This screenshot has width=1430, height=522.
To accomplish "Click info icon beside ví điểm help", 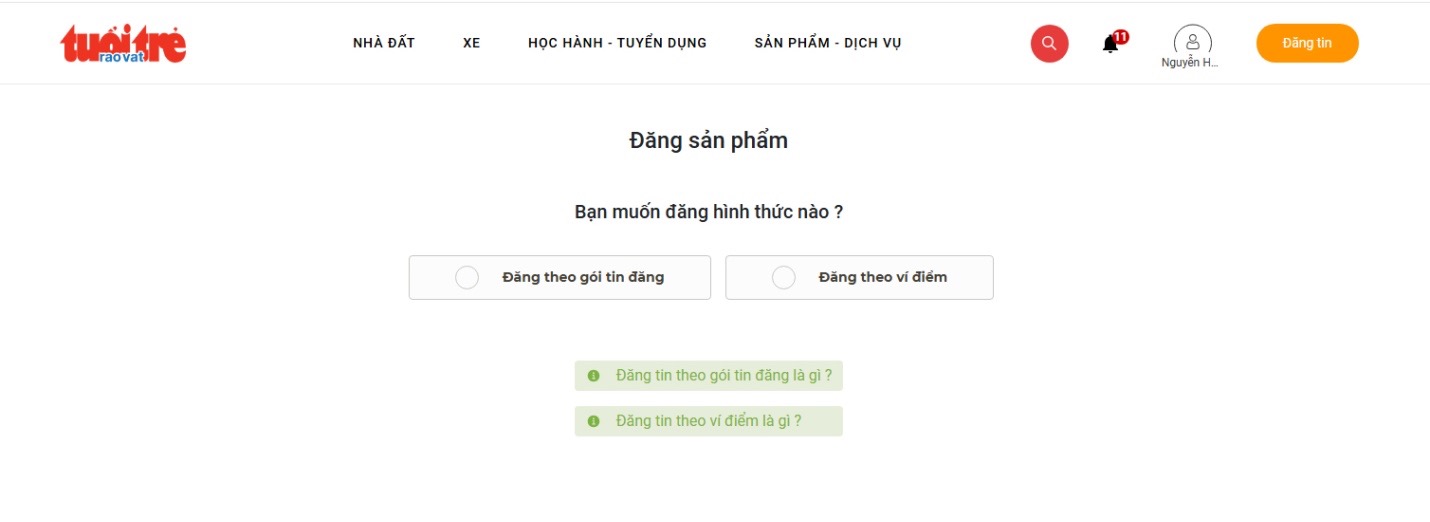I will tap(594, 421).
